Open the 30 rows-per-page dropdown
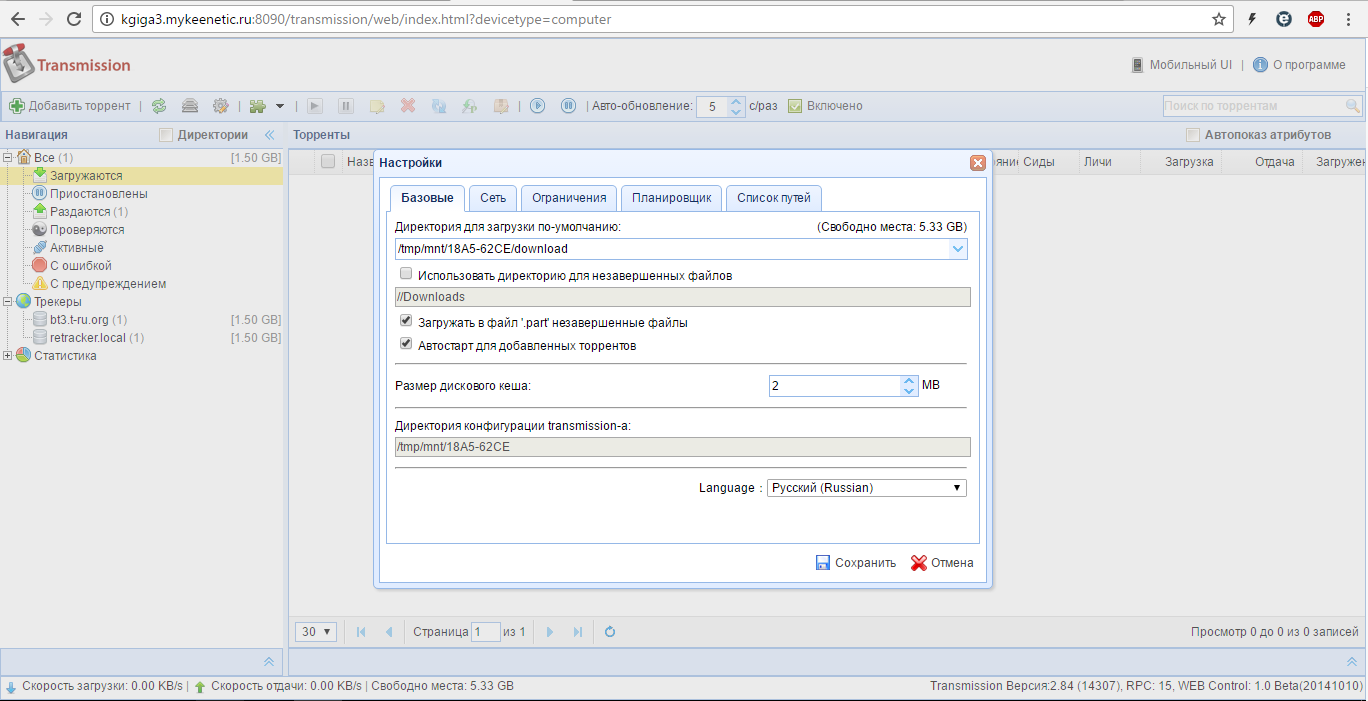The width and height of the screenshot is (1368, 701). click(317, 632)
